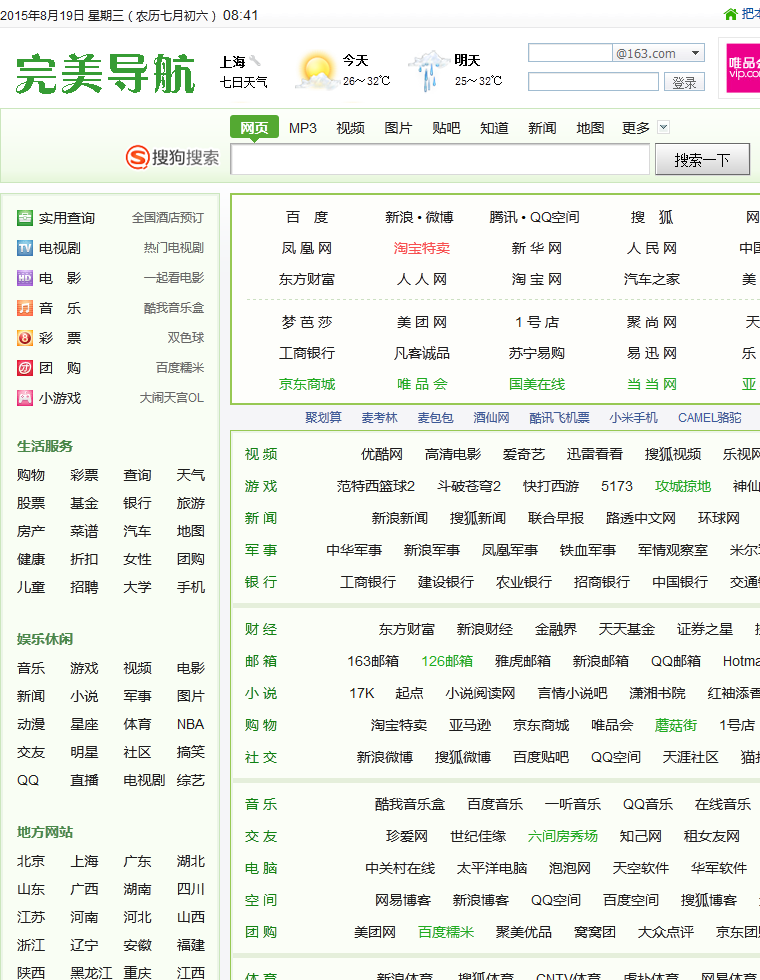Click the Sogou search logo

click(x=172, y=158)
